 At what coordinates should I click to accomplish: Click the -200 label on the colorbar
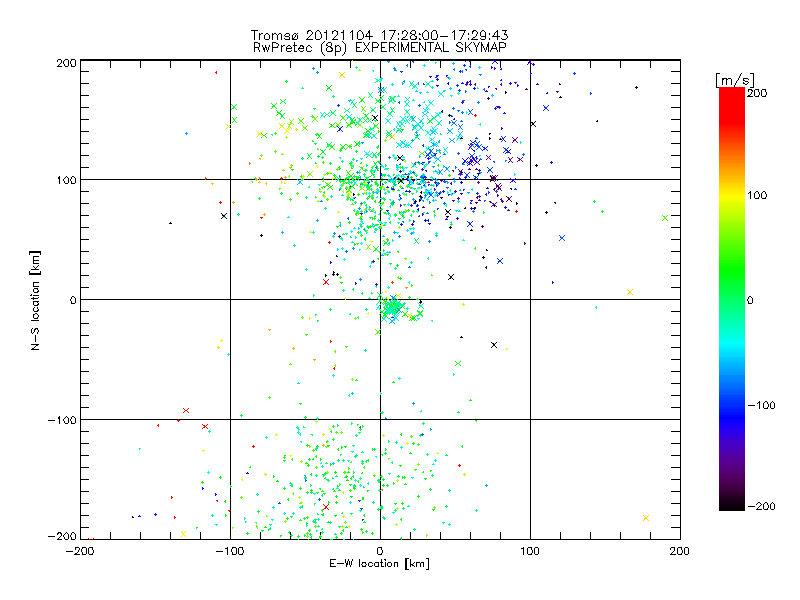point(761,506)
